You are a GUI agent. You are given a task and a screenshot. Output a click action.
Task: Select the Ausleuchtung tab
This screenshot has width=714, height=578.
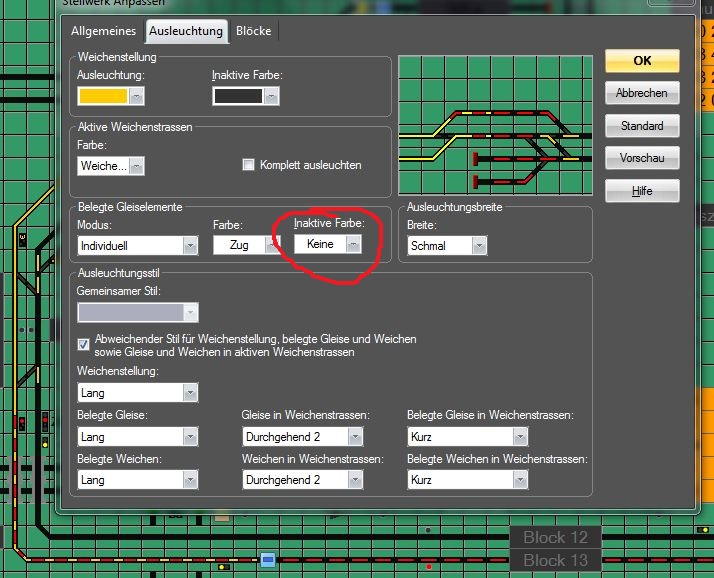pos(186,32)
